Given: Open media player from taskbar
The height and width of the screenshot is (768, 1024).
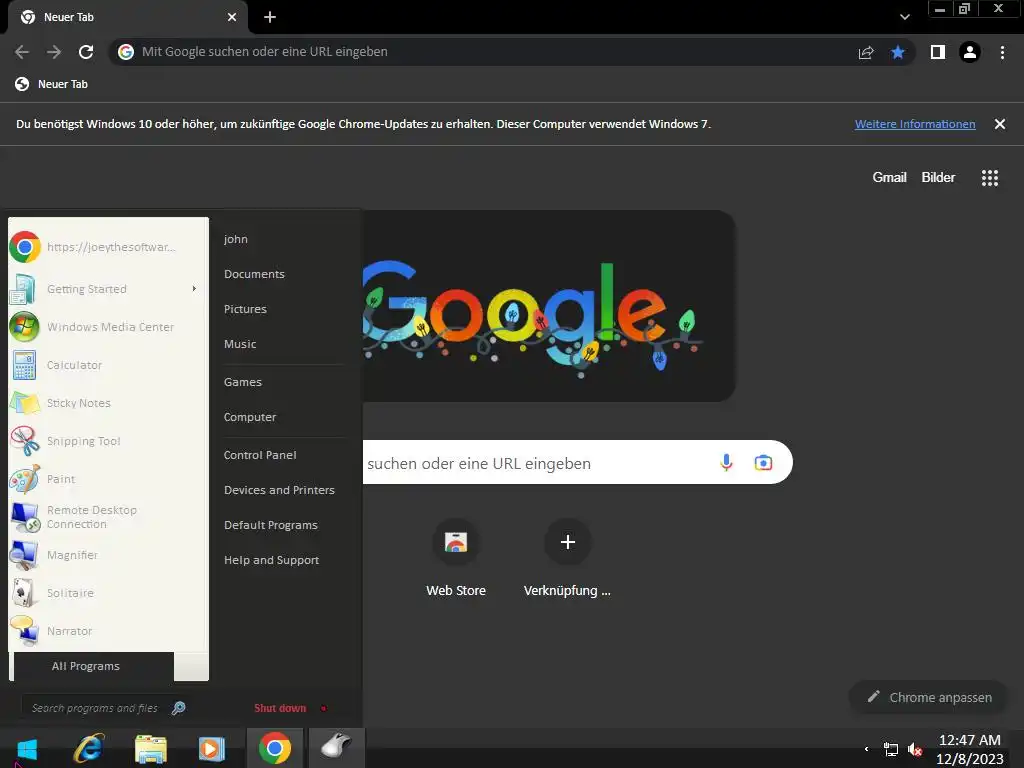Looking at the screenshot, I should tap(212, 748).
